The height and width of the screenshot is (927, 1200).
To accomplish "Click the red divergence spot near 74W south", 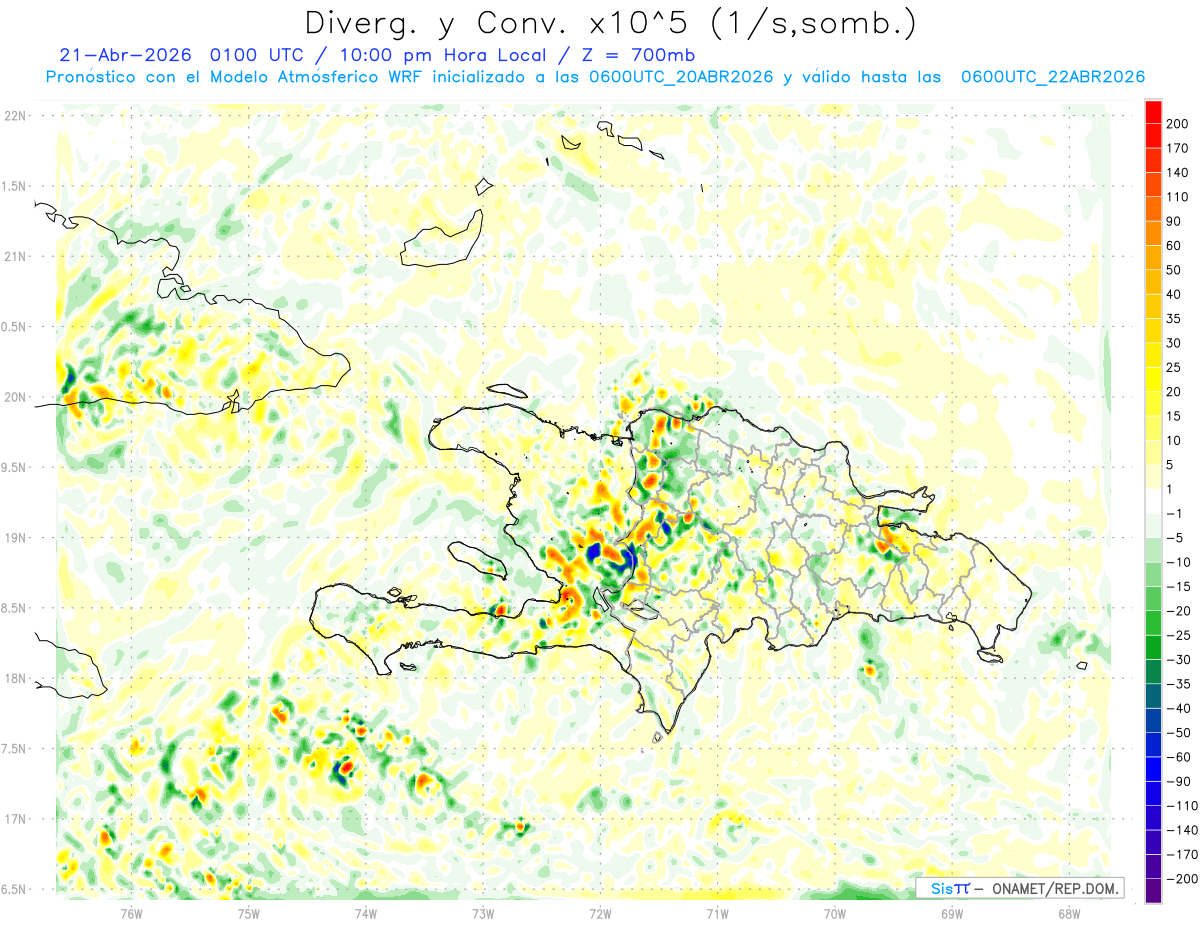I will click(x=348, y=768).
